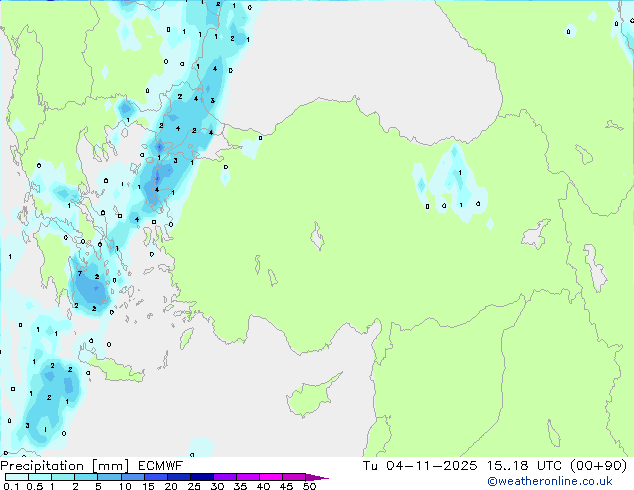This screenshot has height=490, width=634.
Task: Click the legend swatch for 0.5–1 mm
Action: click(x=40, y=477)
